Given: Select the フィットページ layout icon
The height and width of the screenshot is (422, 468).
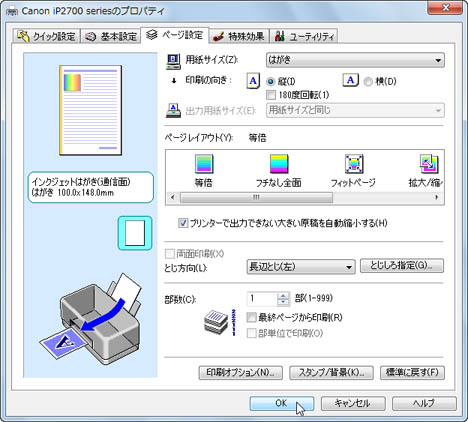Looking at the screenshot, I should click(354, 164).
